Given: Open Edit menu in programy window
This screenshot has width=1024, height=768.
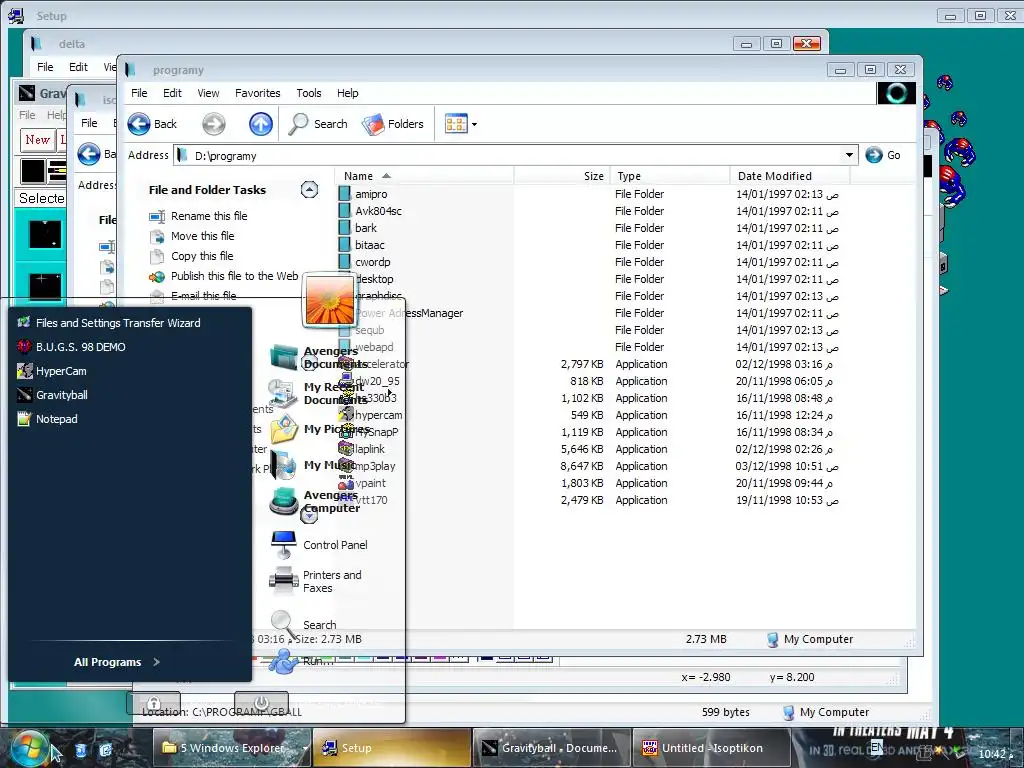Looking at the screenshot, I should point(172,93).
